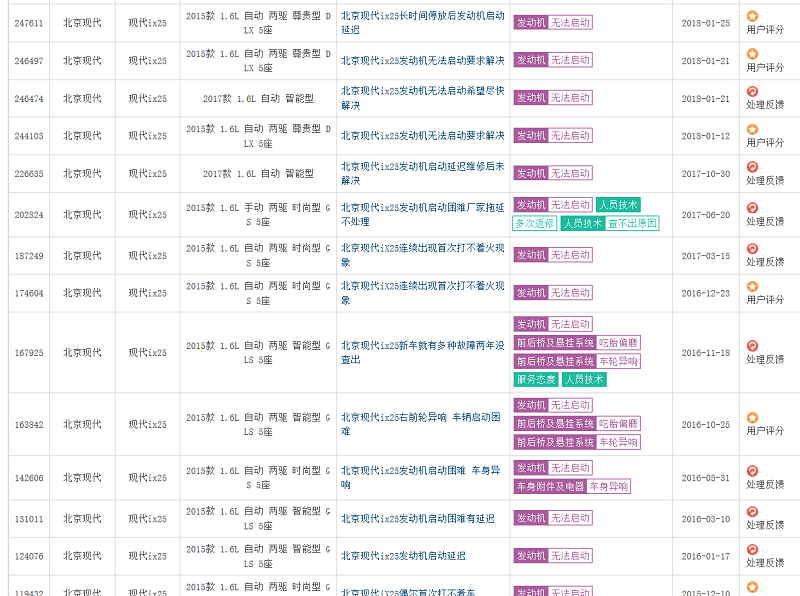Click the 车身异响 tag in row 142606

coord(608,487)
